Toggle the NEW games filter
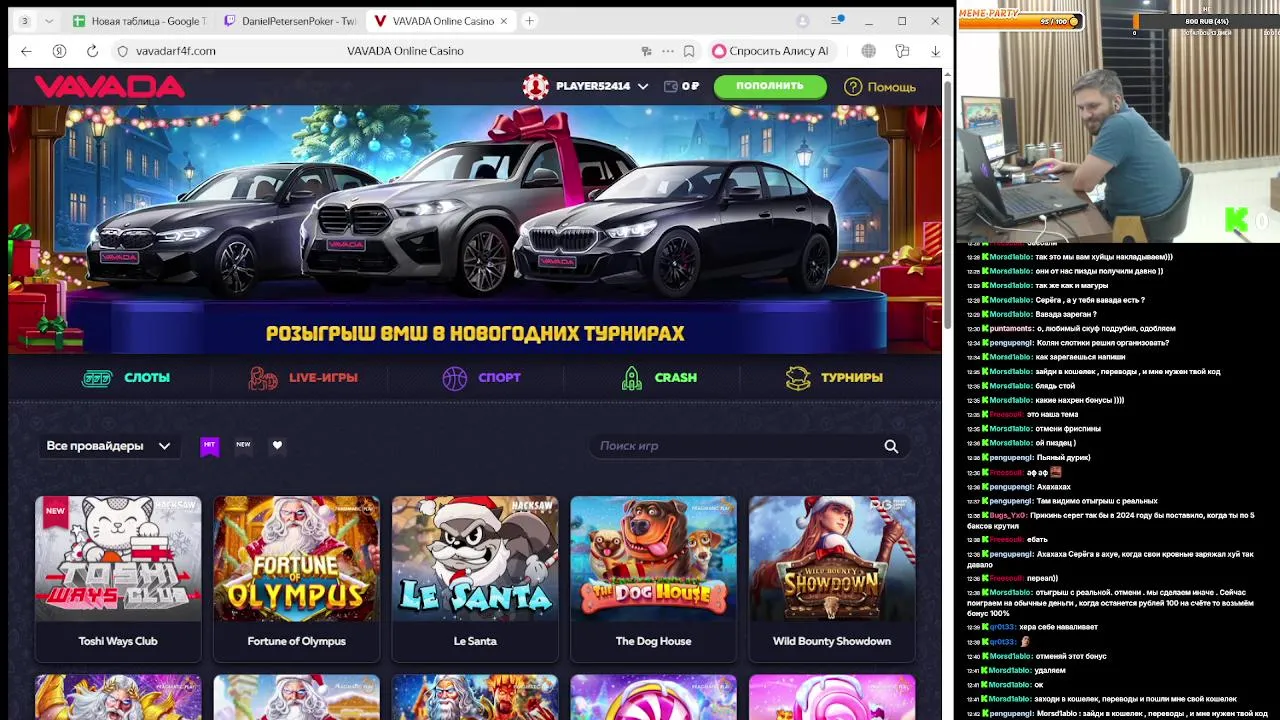This screenshot has height=720, width=1280. pos(243,445)
